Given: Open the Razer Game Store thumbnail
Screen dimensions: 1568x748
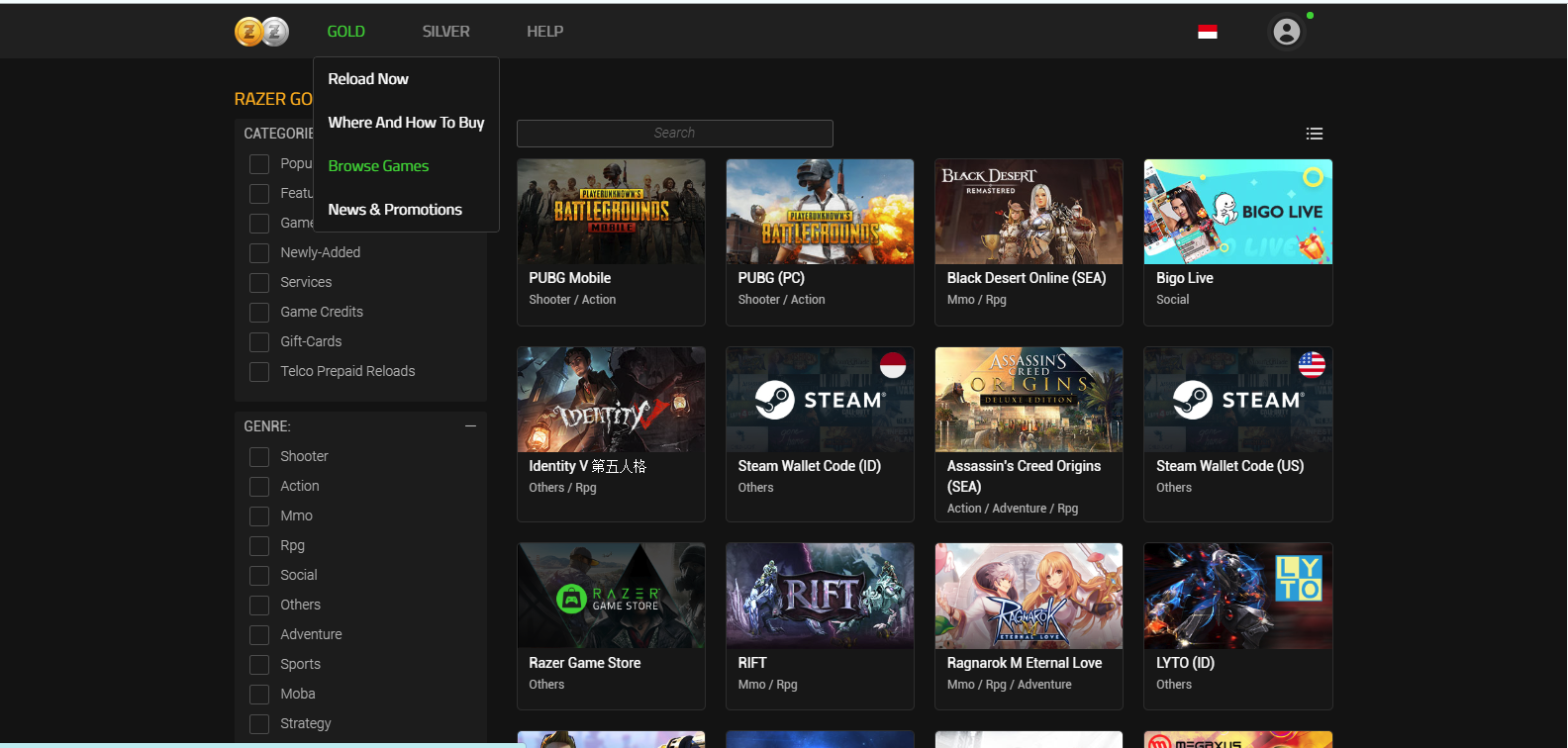Looking at the screenshot, I should tap(611, 596).
